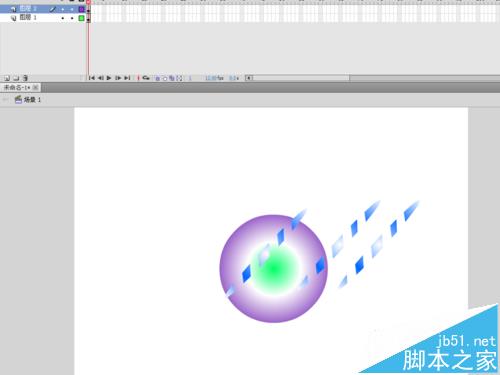Enable onion skin

click(x=157, y=78)
